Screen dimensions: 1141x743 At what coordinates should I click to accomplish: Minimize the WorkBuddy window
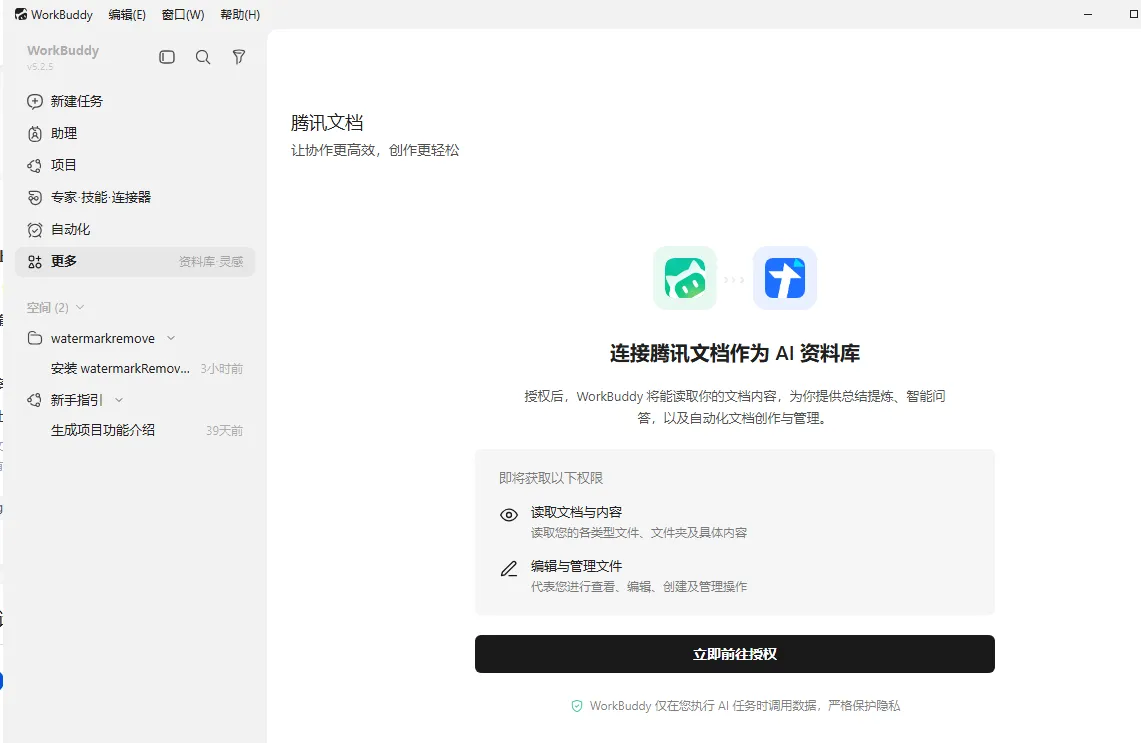click(1088, 15)
